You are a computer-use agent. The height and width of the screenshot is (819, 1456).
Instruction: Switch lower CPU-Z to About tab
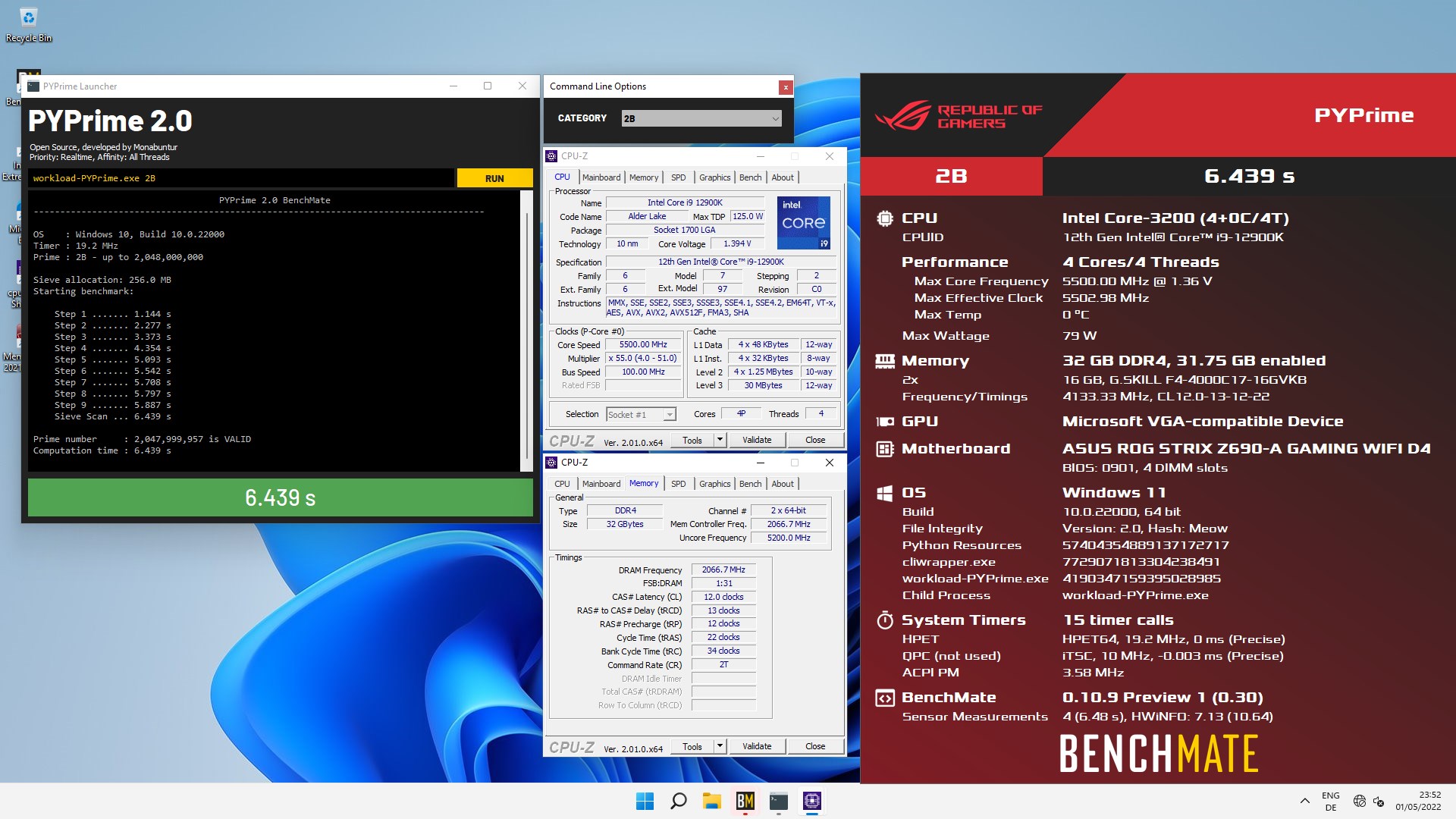point(783,484)
